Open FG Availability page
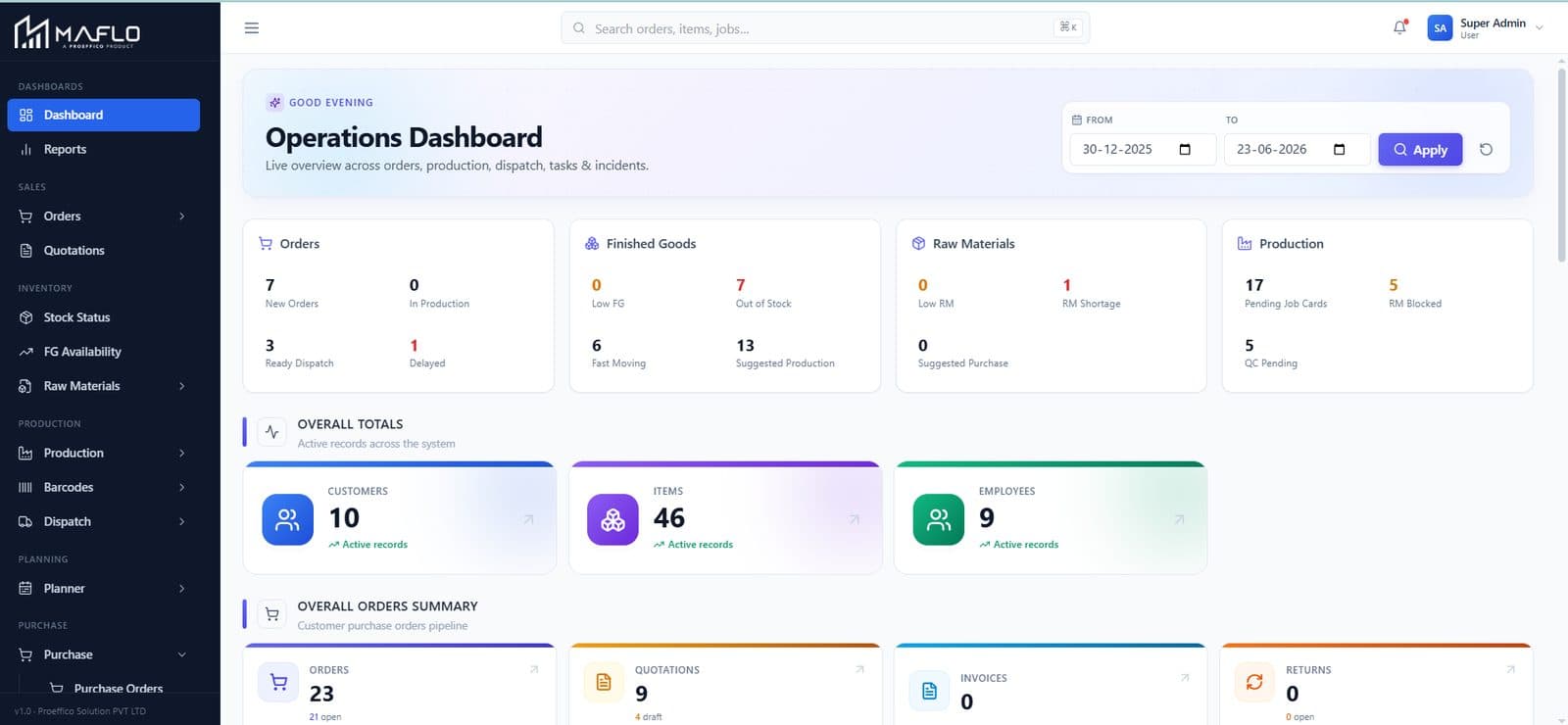1568x725 pixels. point(103,352)
